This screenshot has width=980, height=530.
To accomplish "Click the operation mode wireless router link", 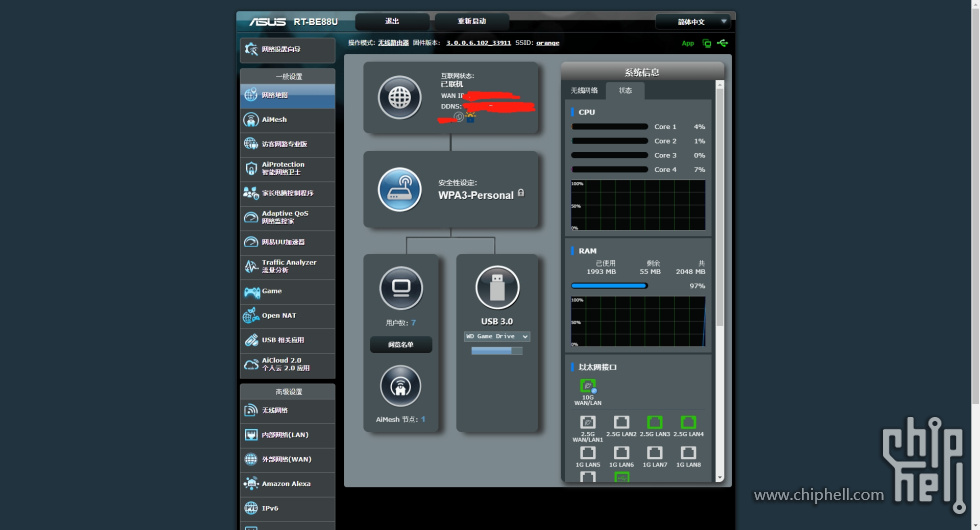I will pos(393,43).
